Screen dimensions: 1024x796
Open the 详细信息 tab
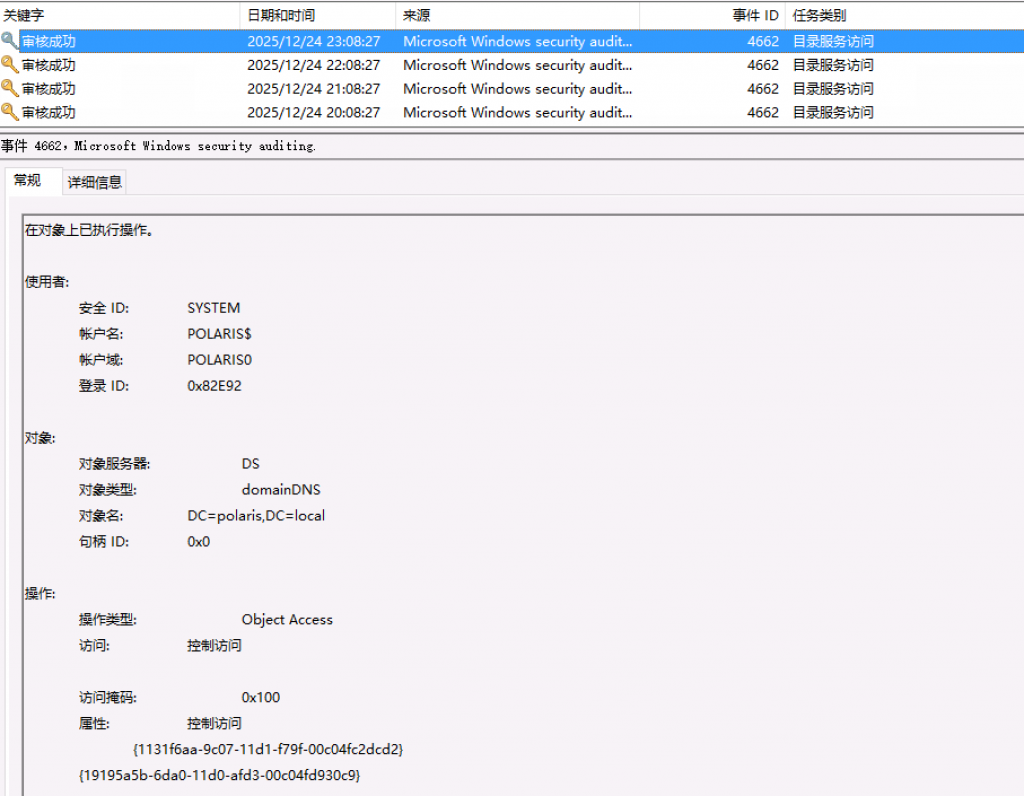[95, 182]
